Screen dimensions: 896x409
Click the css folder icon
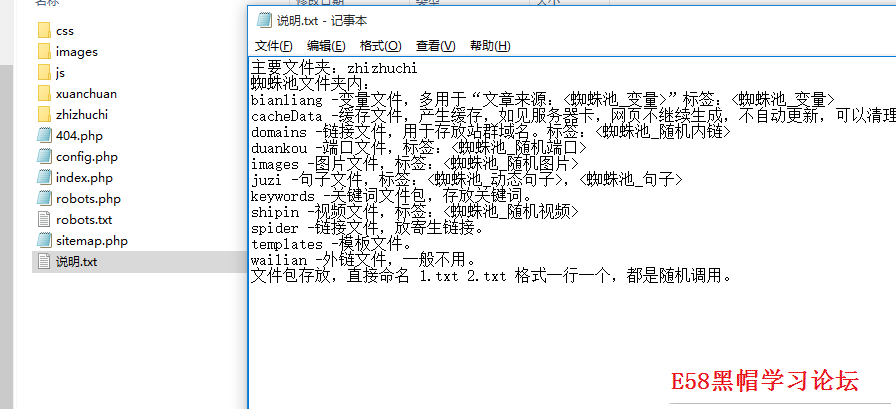(43, 31)
